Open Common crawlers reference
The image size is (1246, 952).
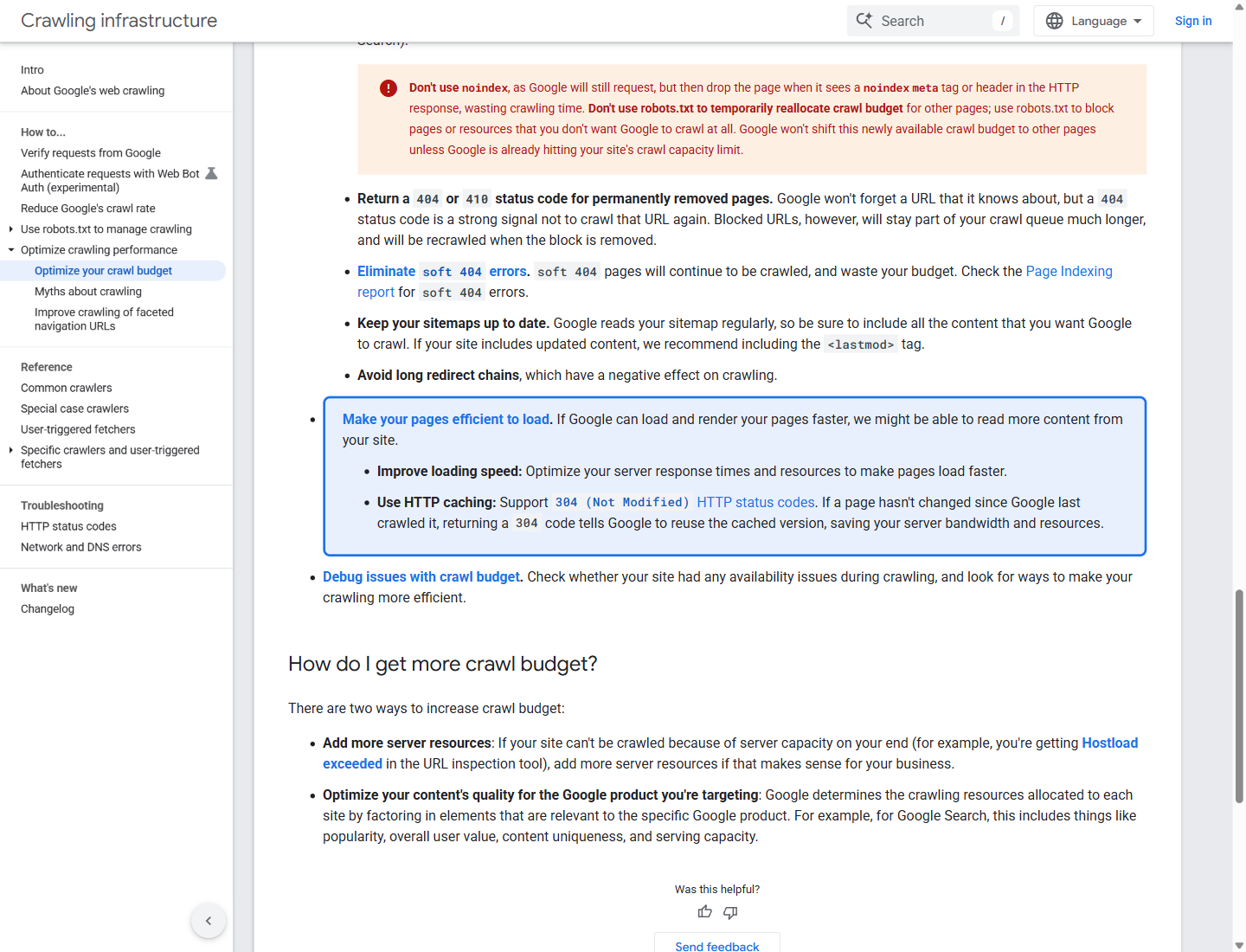[x=67, y=388]
